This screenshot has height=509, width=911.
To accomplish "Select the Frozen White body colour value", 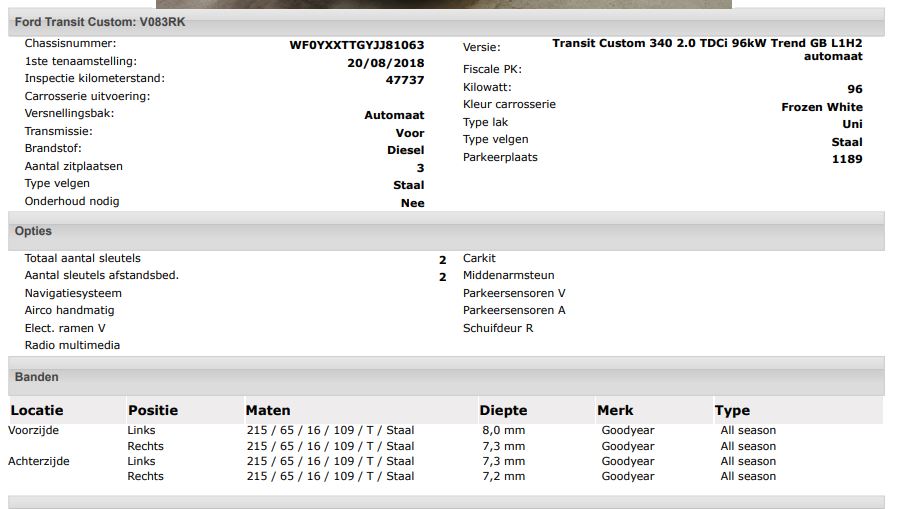I will click(821, 107).
